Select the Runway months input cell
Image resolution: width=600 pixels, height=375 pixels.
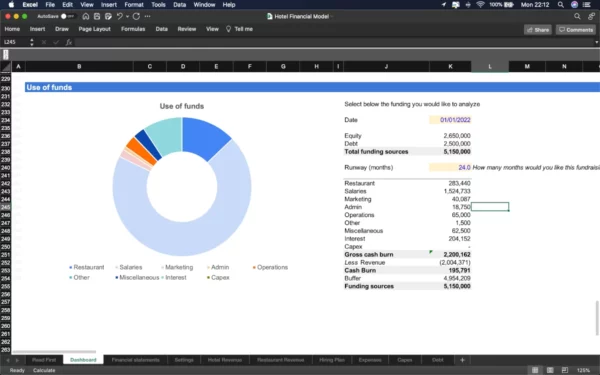[450, 167]
